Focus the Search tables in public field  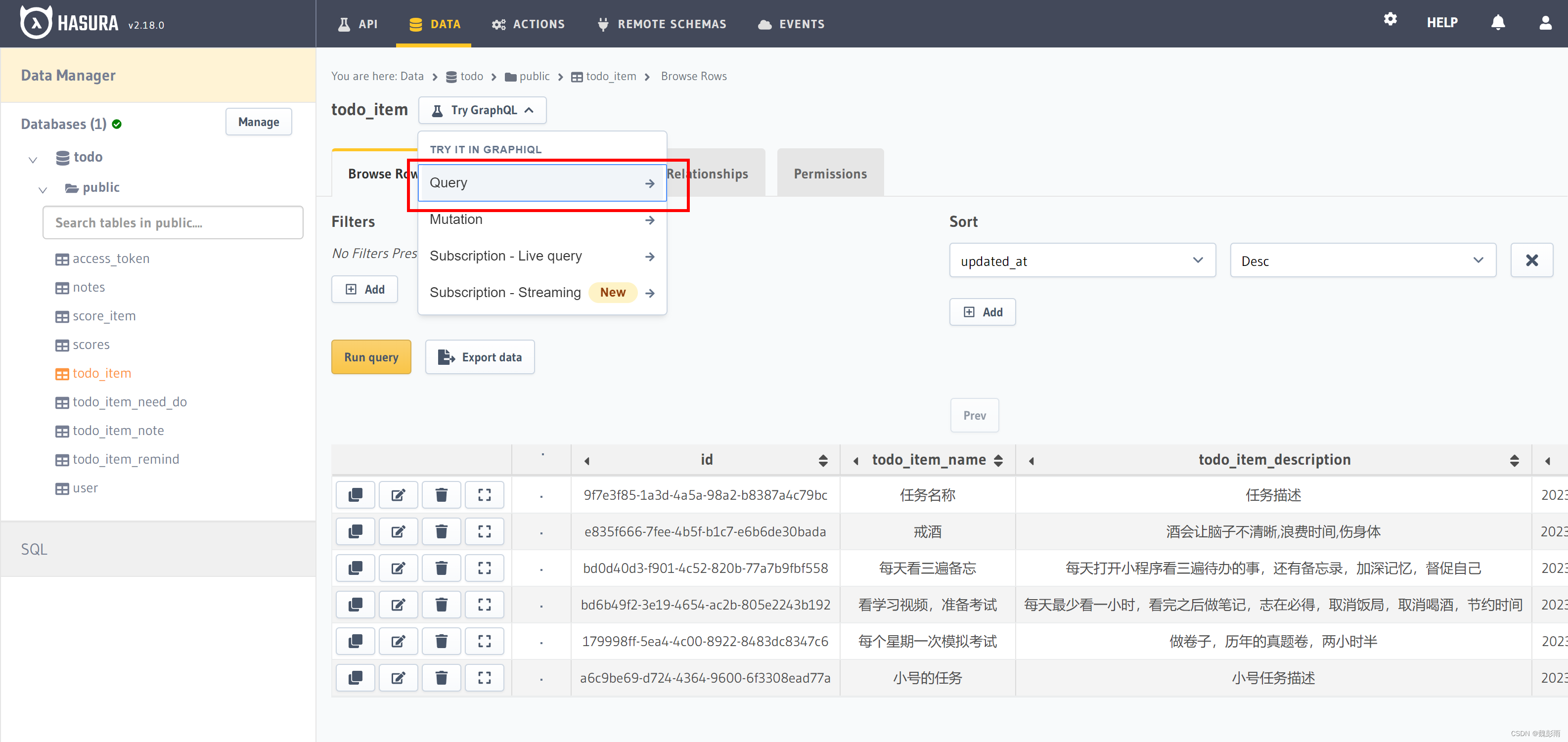pyautogui.click(x=173, y=223)
